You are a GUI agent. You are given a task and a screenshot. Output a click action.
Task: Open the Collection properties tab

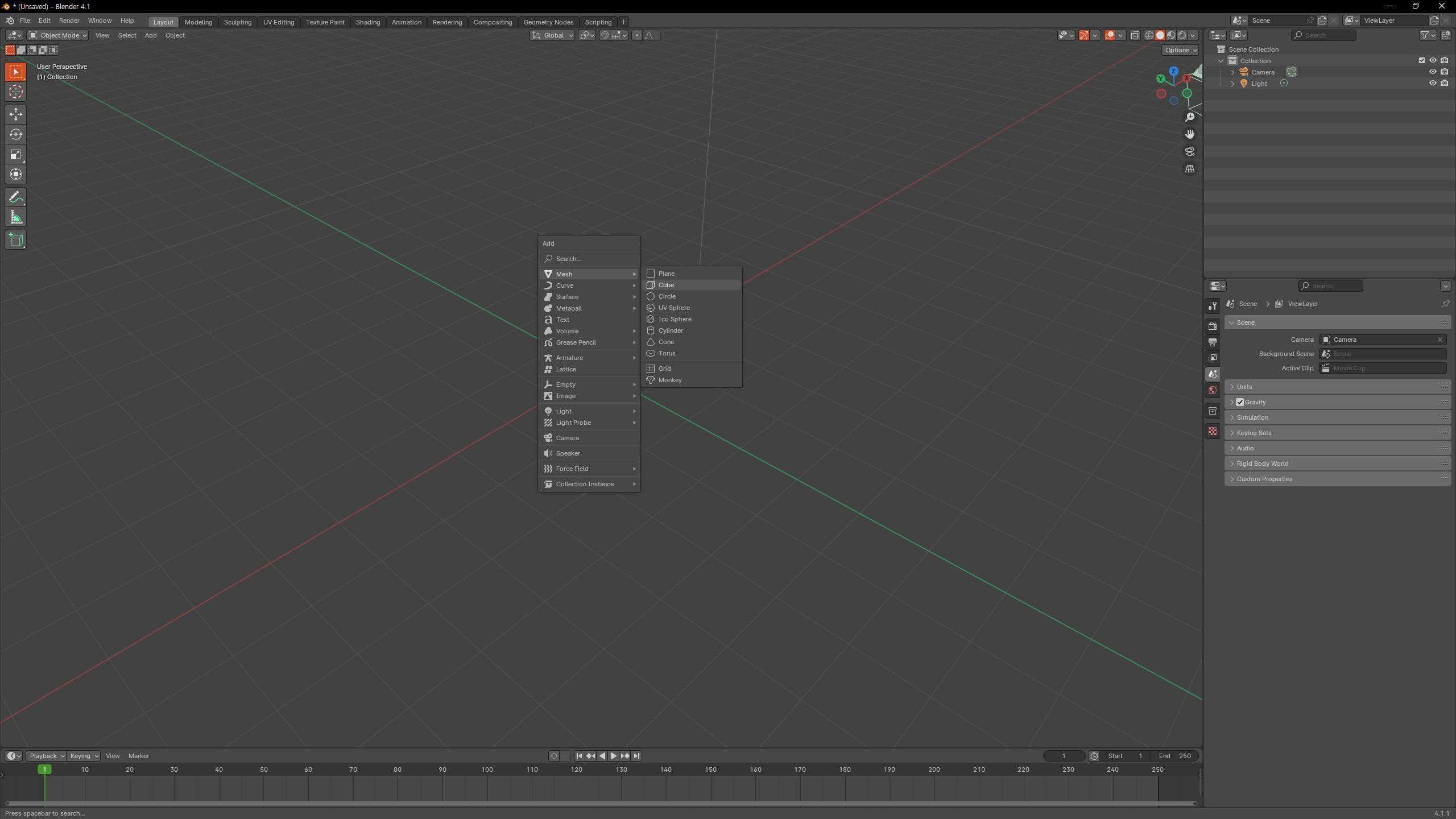click(1213, 411)
